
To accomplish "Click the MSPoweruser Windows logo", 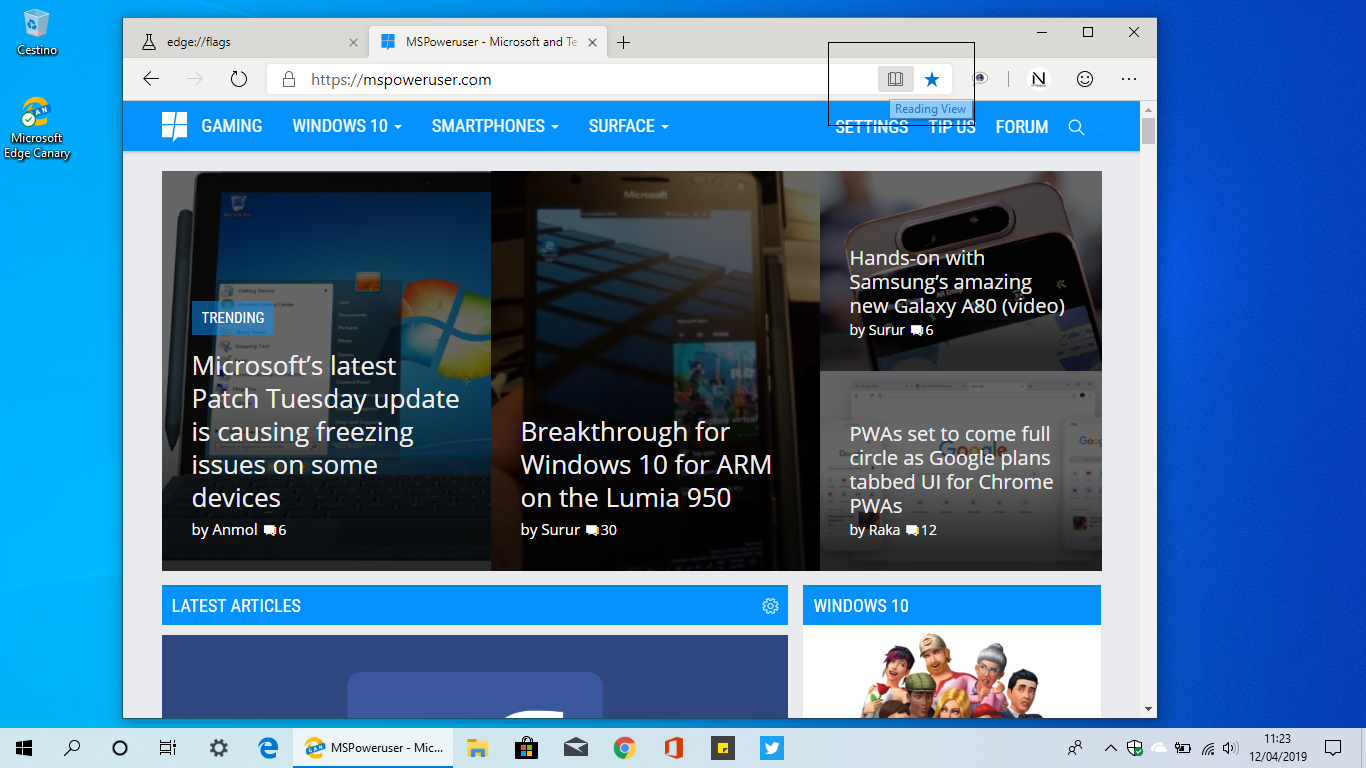I will tap(174, 126).
